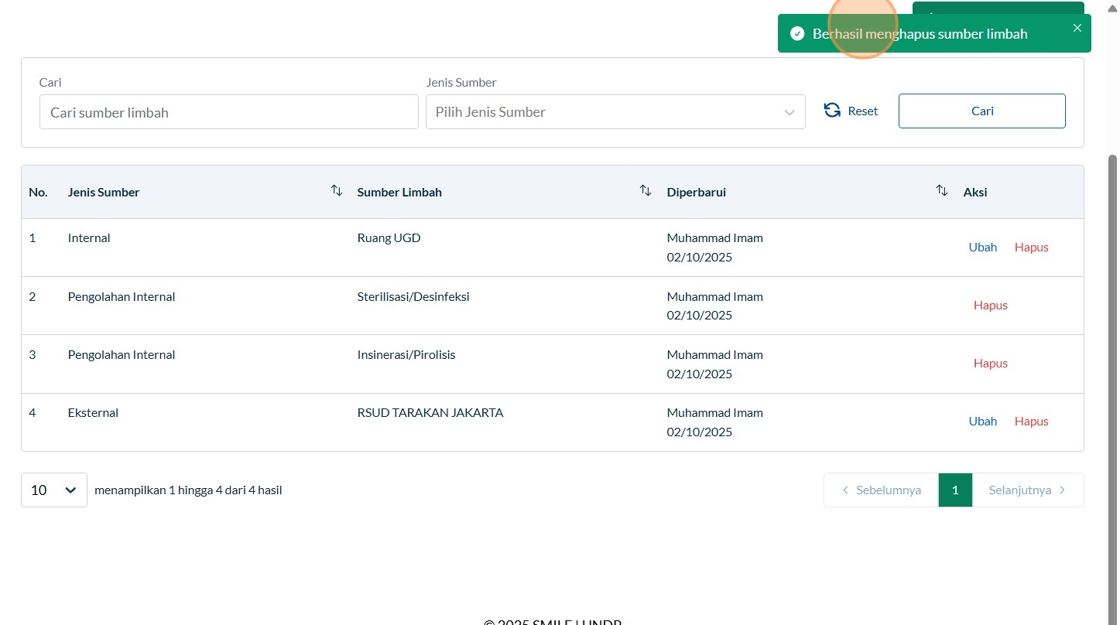
Task: Click the 'menampilkan 1 hingga 4 dari 4 hasil' text
Action: 188,490
